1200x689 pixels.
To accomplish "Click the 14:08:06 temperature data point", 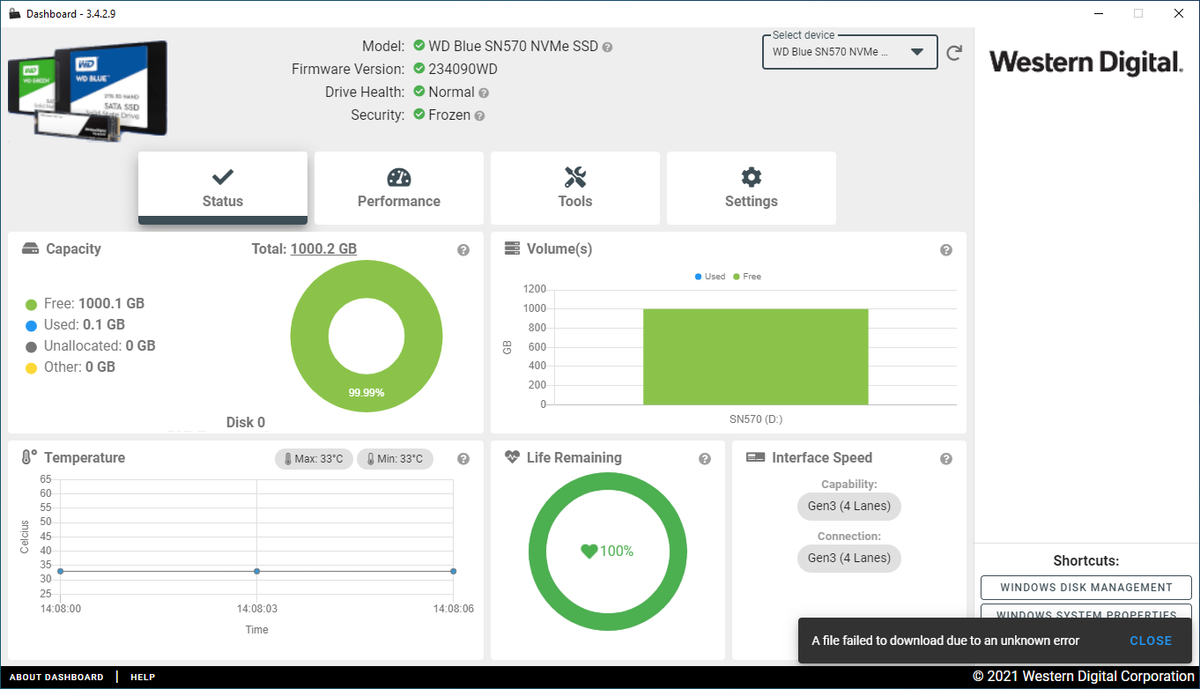I will click(453, 571).
